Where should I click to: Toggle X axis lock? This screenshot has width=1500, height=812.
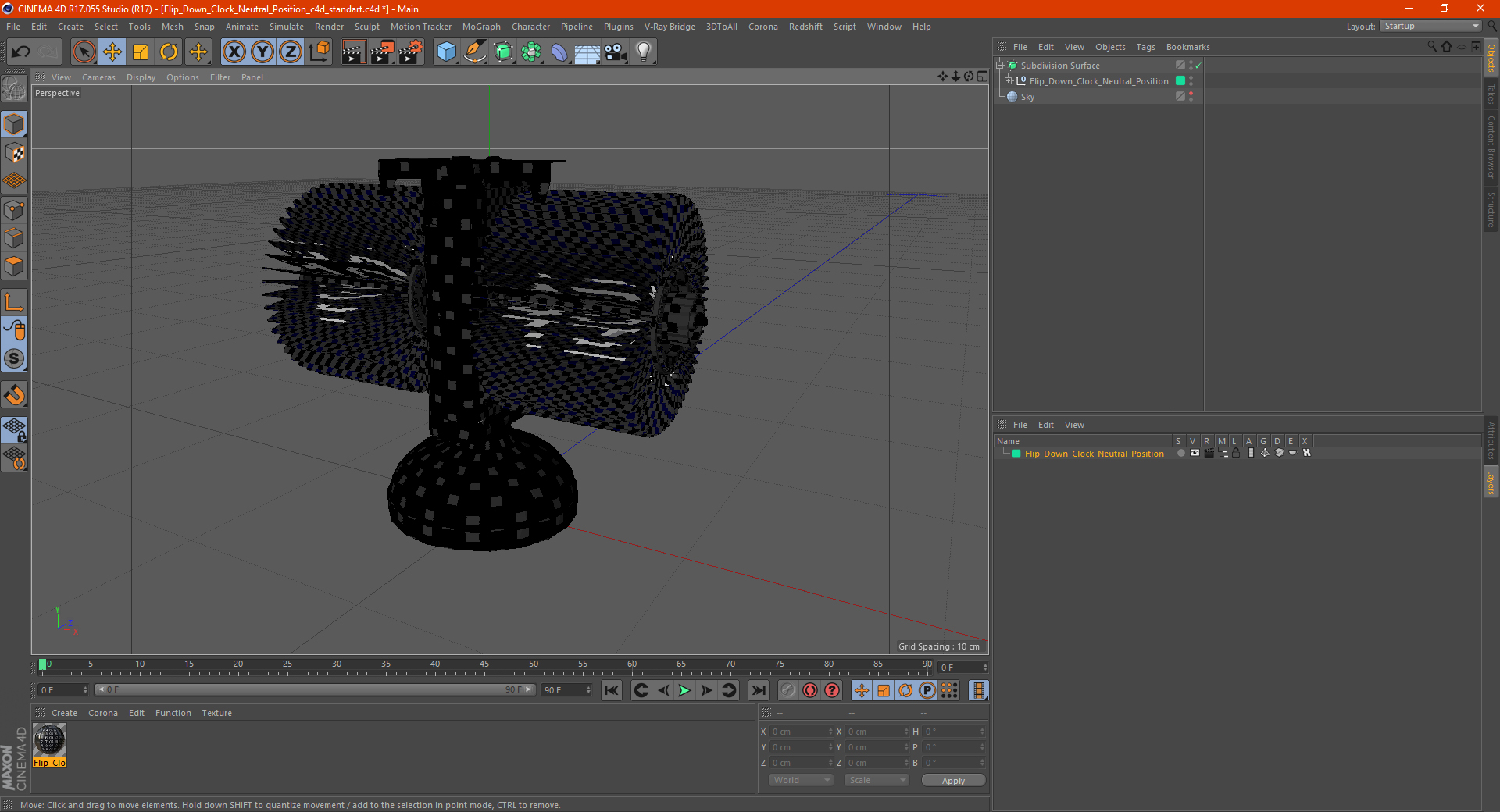[234, 52]
